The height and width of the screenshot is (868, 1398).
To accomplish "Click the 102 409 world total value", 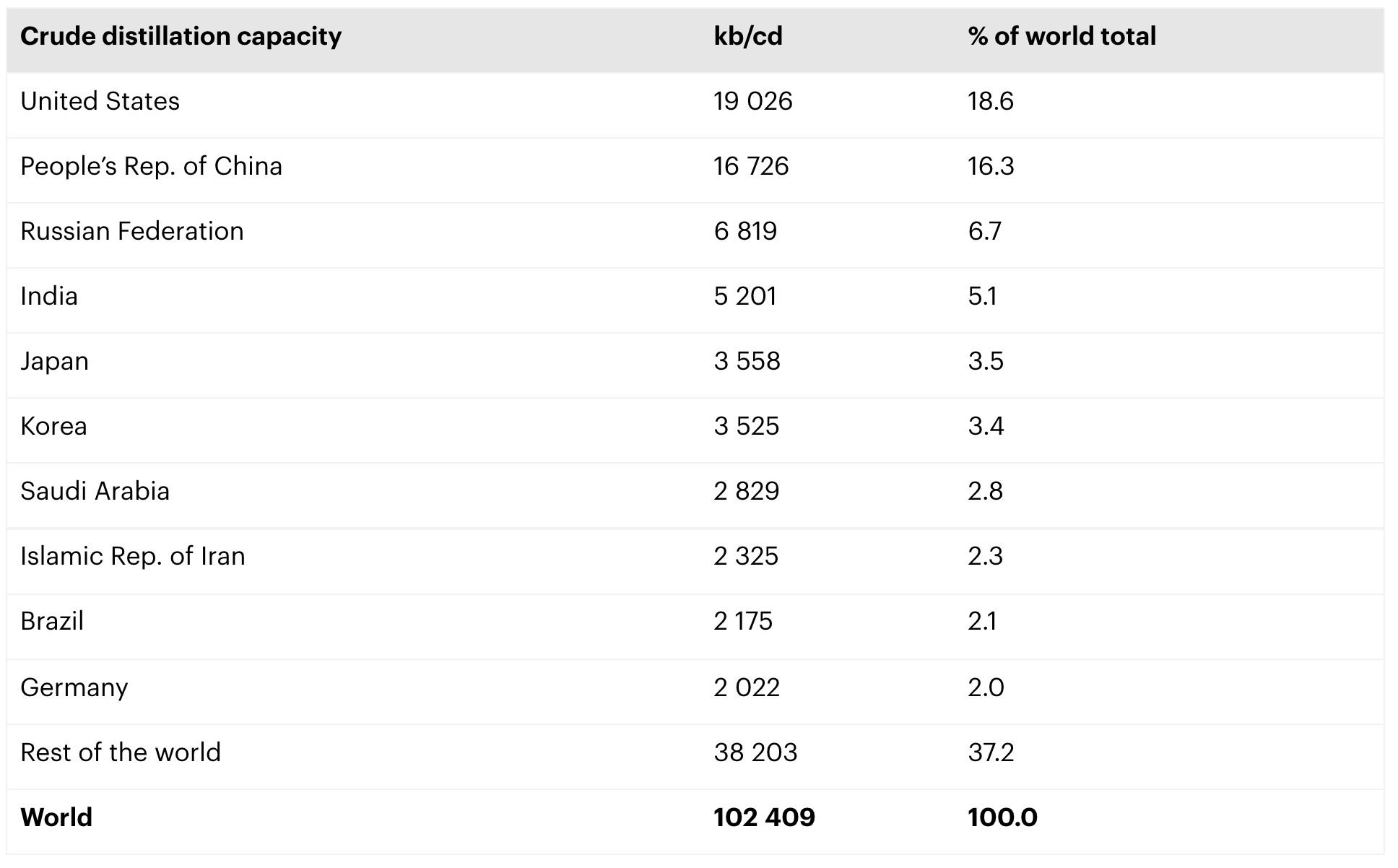I will click(x=764, y=817).
